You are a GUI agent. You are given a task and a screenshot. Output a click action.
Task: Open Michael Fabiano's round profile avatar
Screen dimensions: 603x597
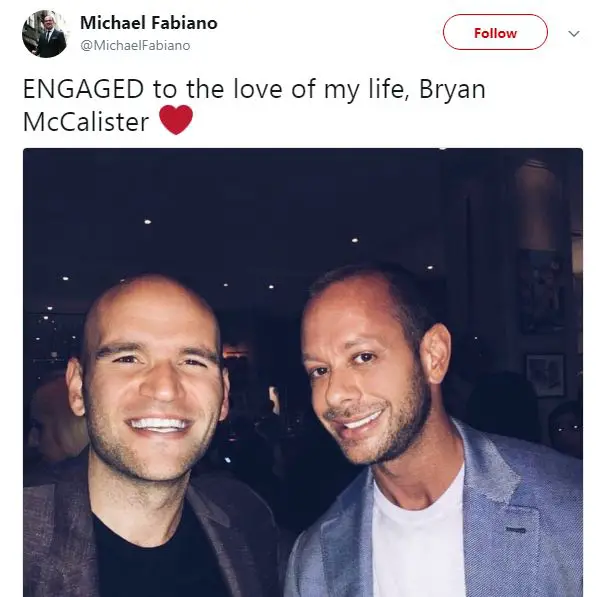pyautogui.click(x=45, y=34)
